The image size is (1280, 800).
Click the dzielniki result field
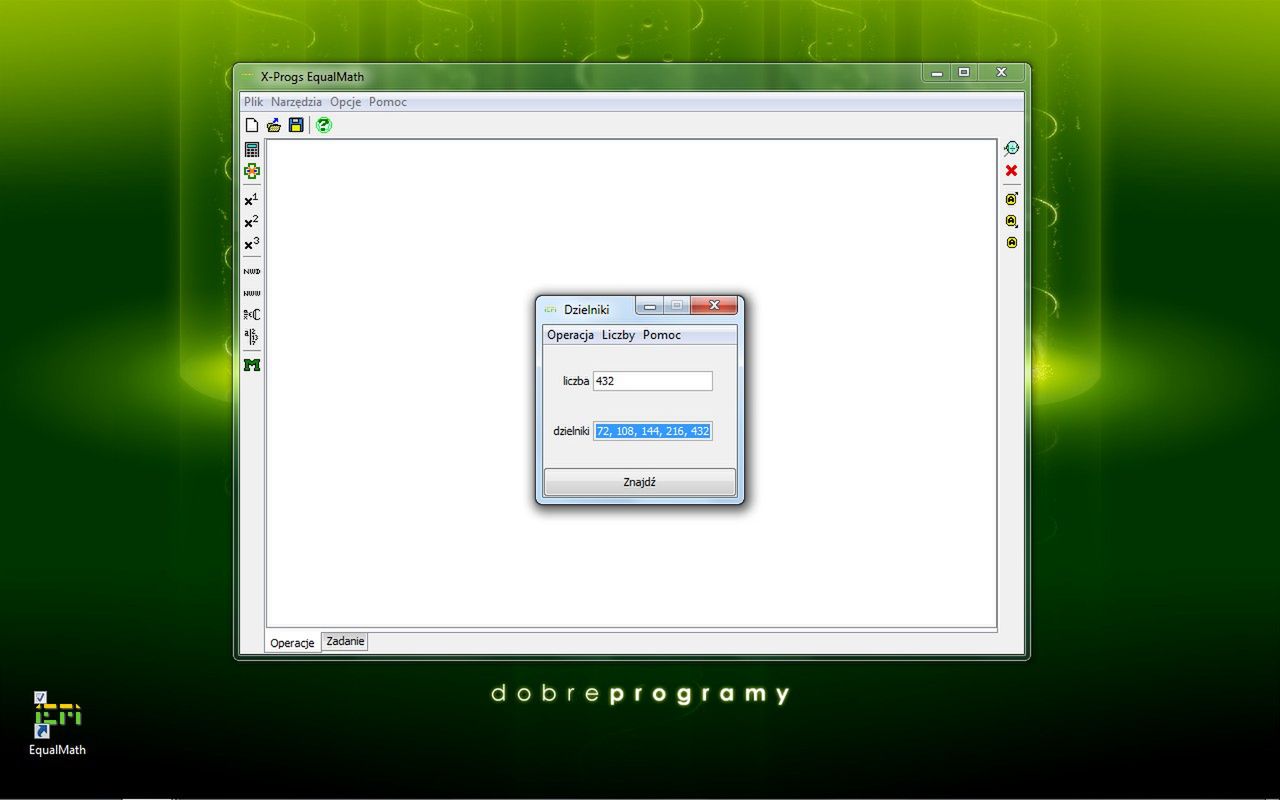point(653,431)
